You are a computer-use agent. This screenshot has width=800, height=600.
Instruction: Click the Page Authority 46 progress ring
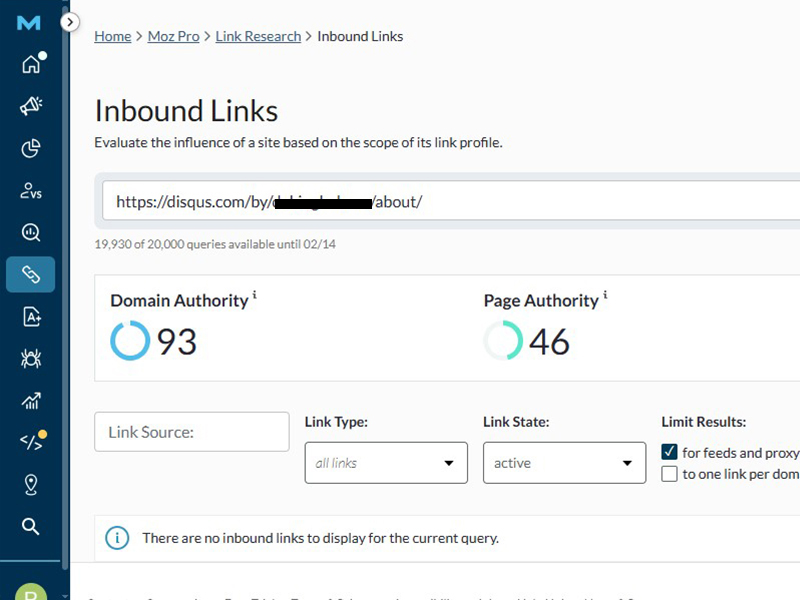503,340
